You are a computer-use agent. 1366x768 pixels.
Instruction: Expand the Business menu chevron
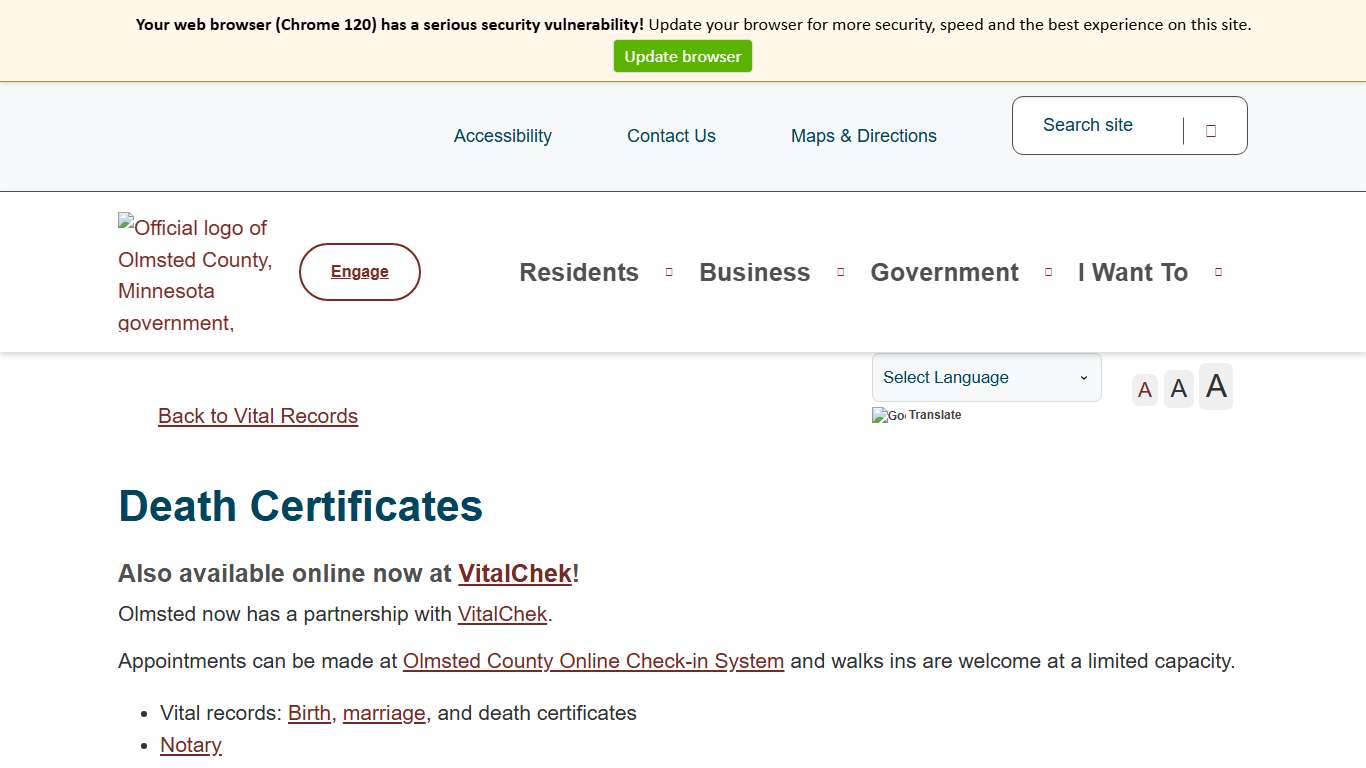click(x=840, y=271)
